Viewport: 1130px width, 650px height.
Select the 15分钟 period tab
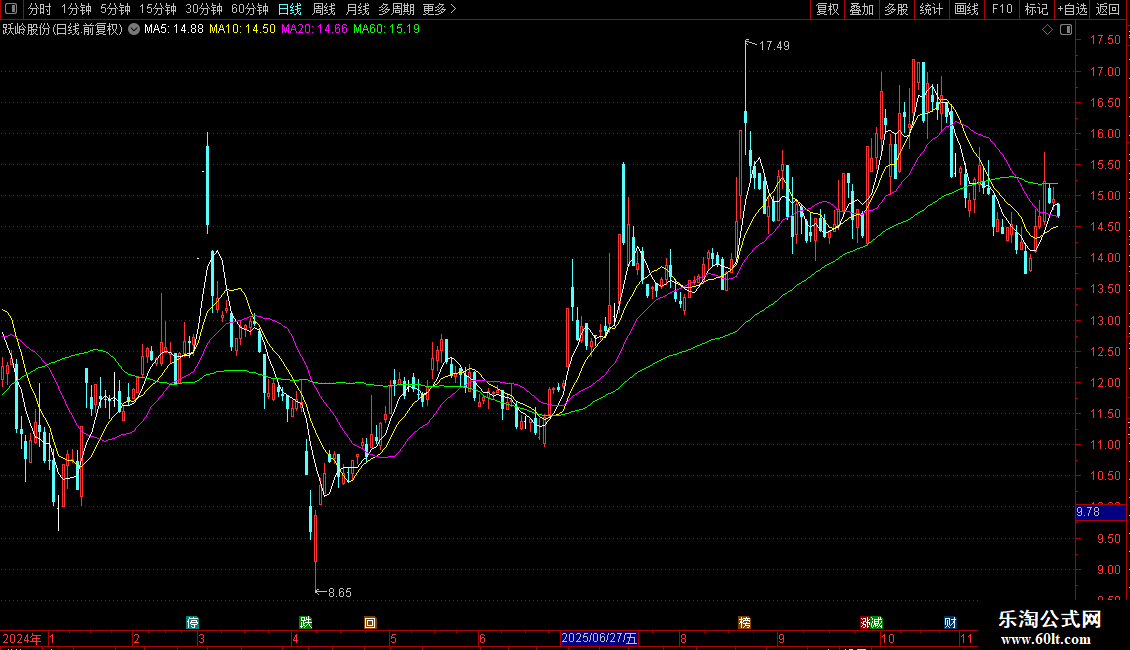(x=158, y=9)
